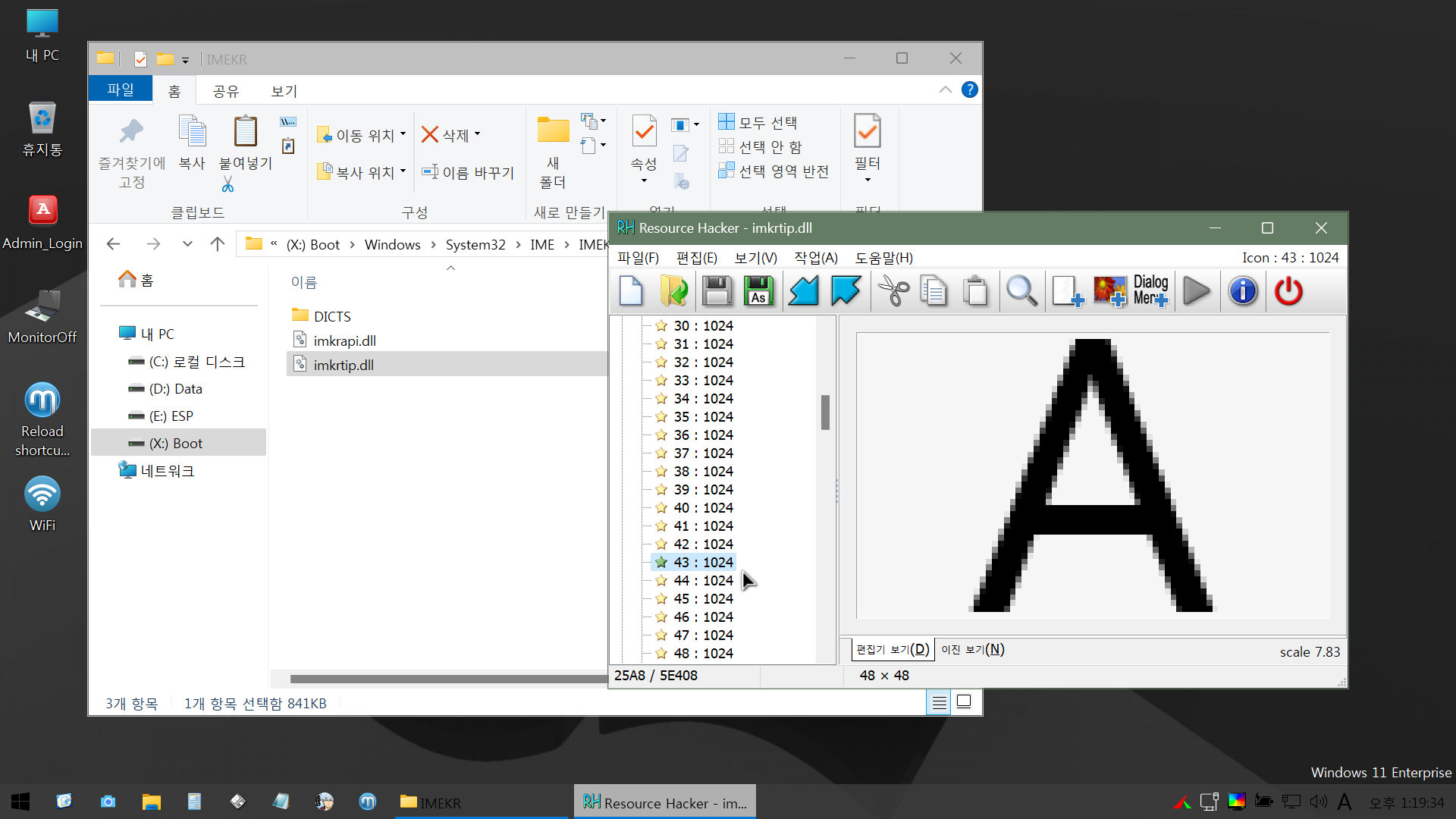Switch to the 보기 ribbon tab
The width and height of the screenshot is (1456, 819).
click(x=284, y=91)
